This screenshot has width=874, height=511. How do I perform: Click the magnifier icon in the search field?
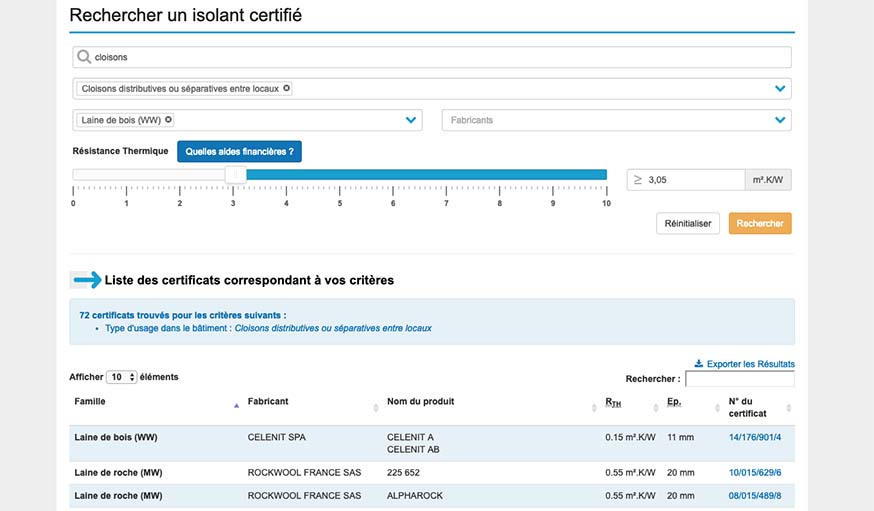tap(84, 56)
